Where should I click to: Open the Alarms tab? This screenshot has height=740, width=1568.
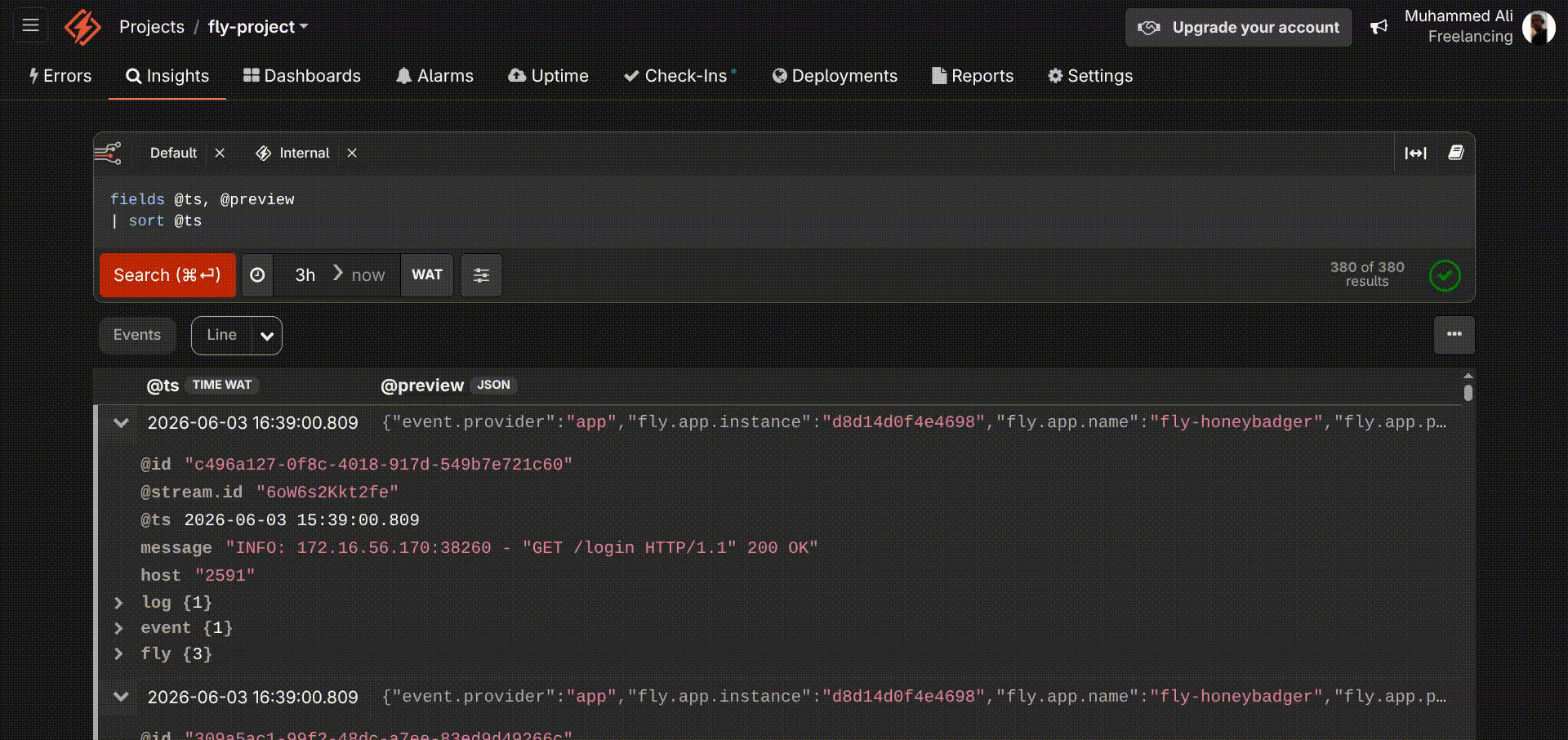pyautogui.click(x=434, y=76)
